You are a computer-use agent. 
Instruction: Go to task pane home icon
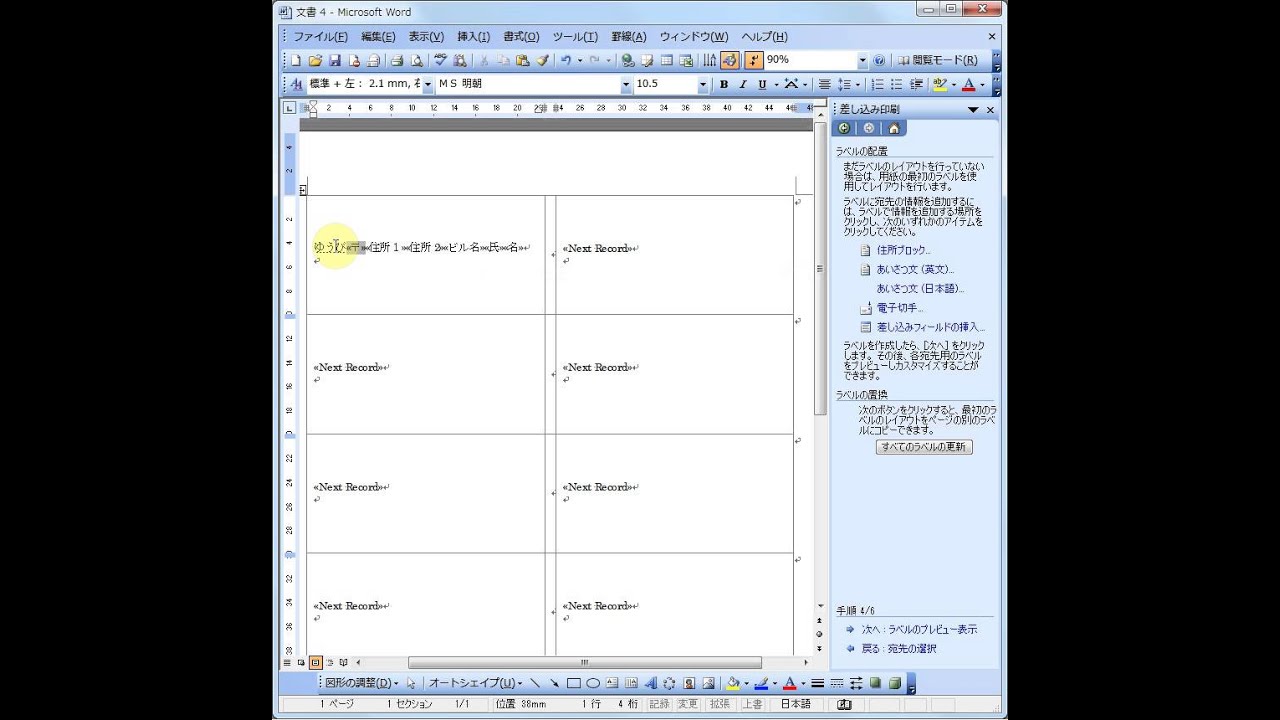point(893,128)
